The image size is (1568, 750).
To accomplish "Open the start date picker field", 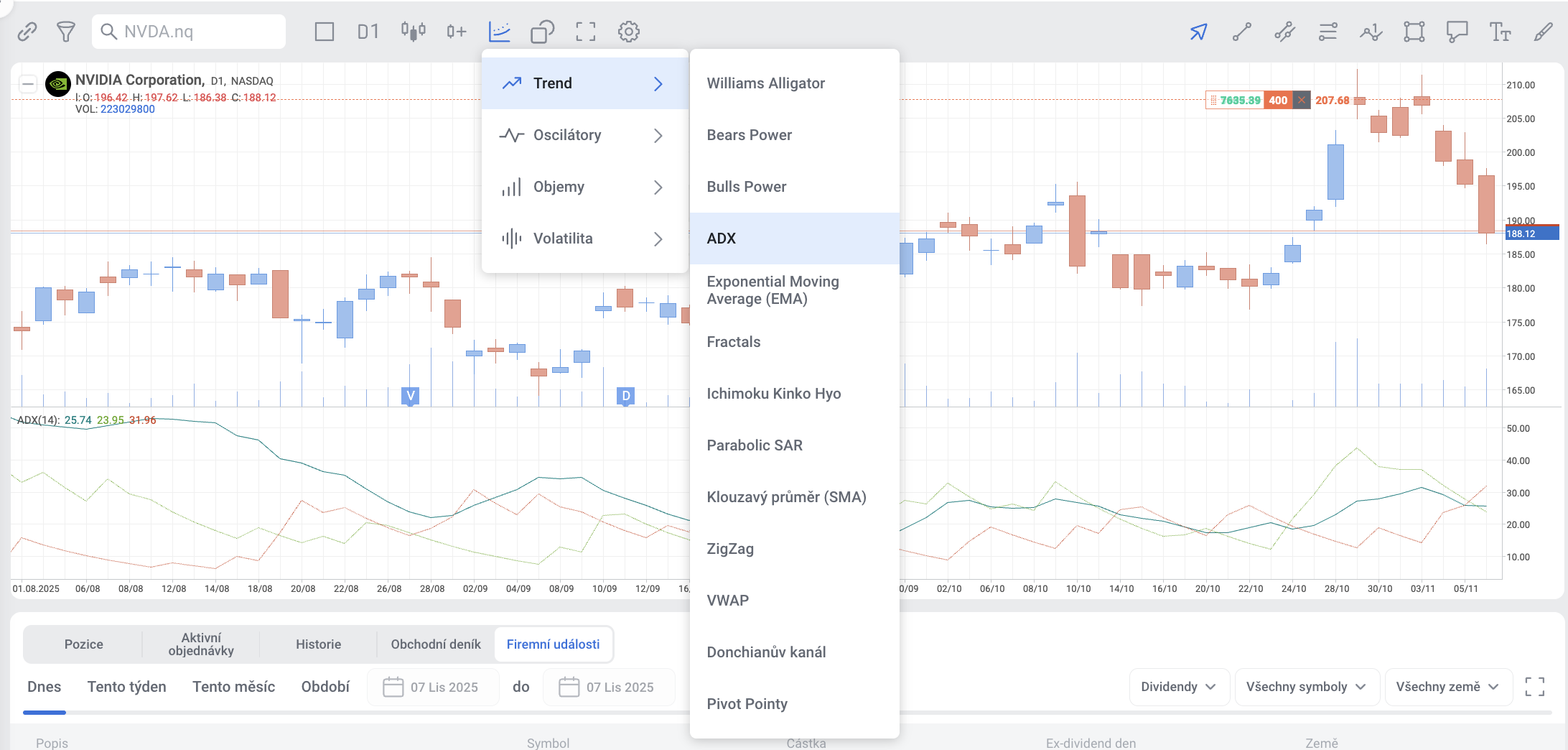I will coord(433,687).
